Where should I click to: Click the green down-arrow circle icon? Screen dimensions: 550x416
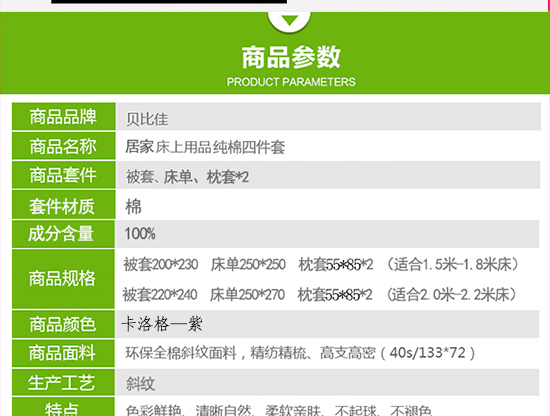click(289, 20)
